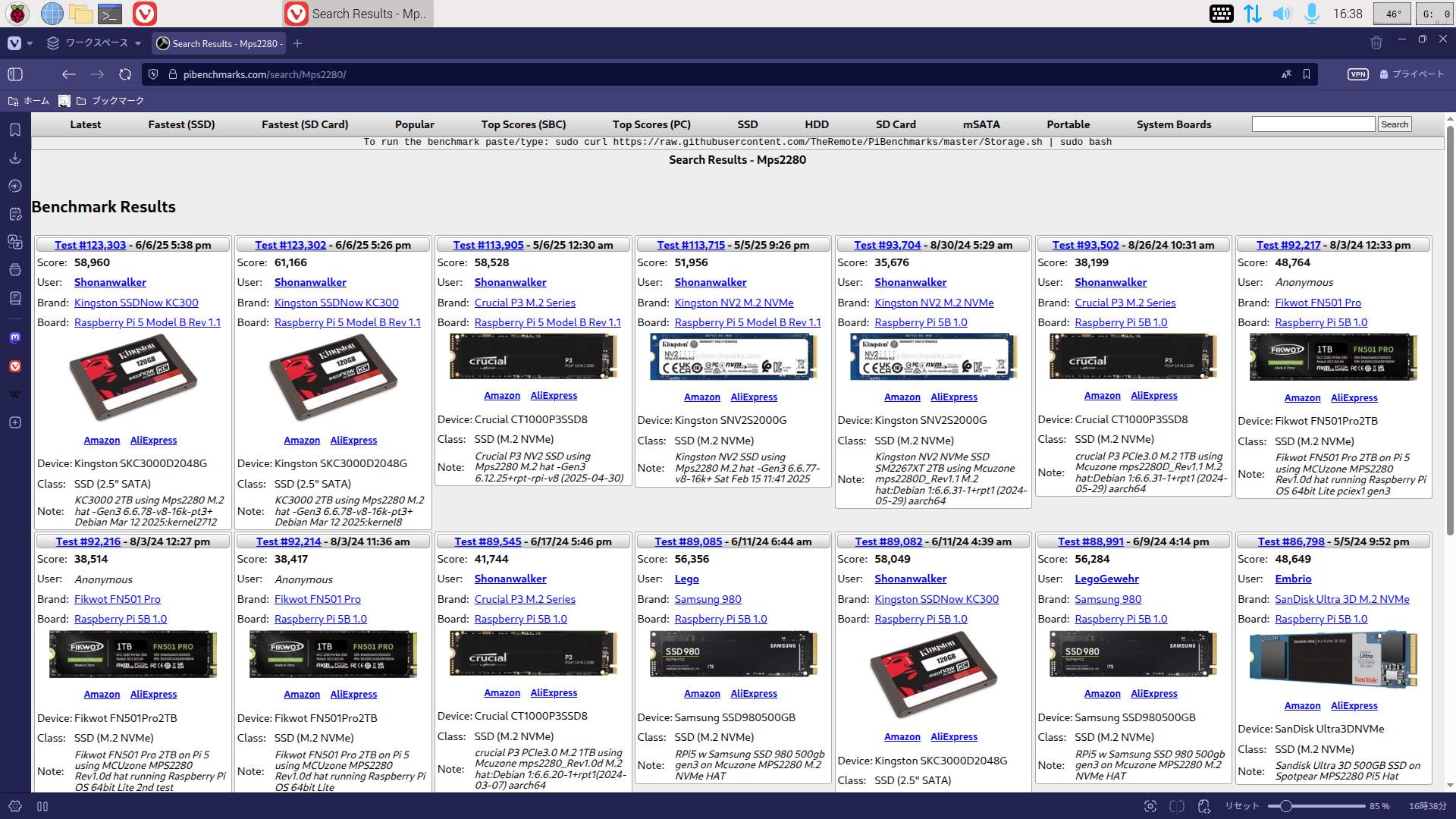Viewport: 1456px width, 819px height.
Task: Open the System Boards menu item
Action: (x=1174, y=124)
